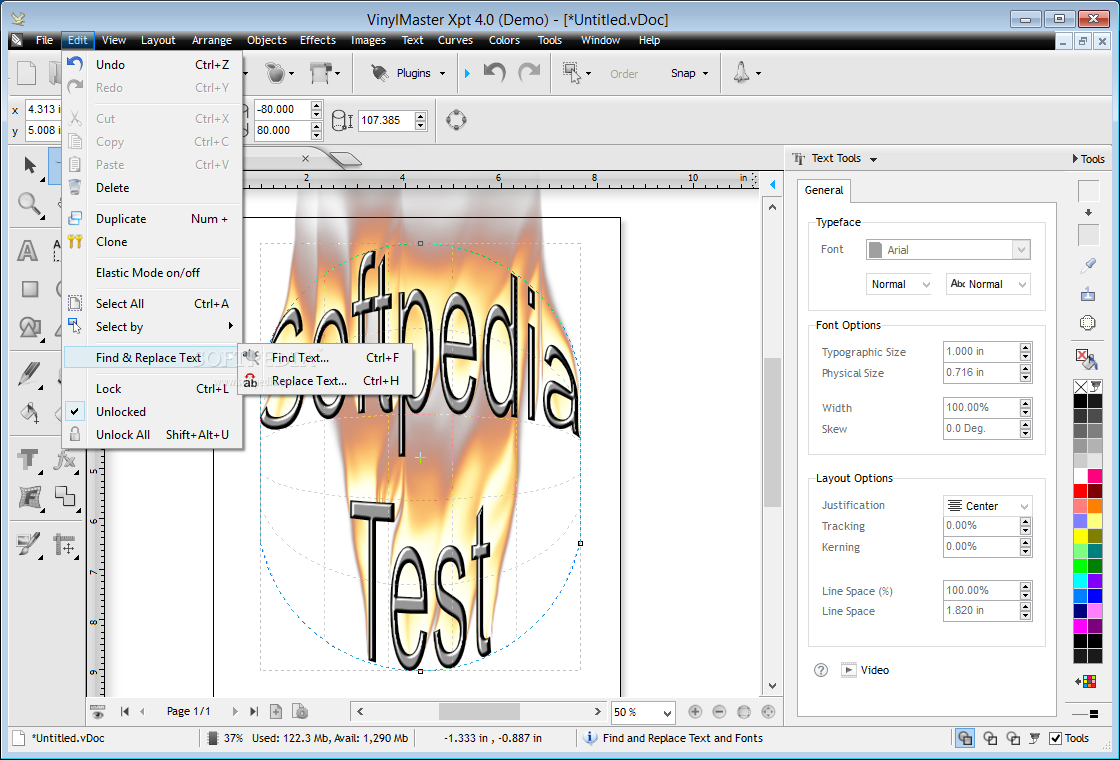Pick the pure red color swatch

[1080, 491]
